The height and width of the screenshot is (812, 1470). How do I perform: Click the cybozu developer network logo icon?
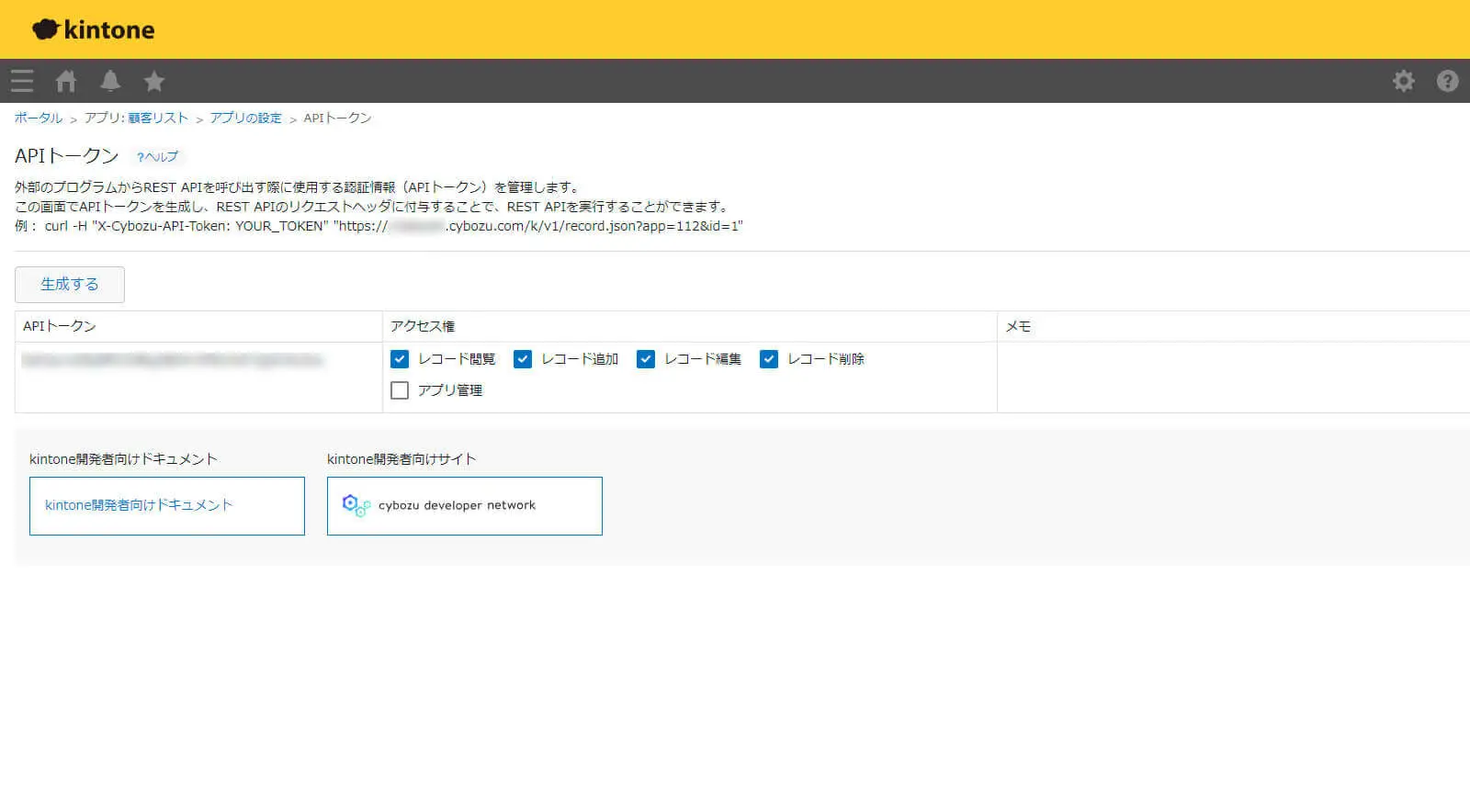[356, 505]
